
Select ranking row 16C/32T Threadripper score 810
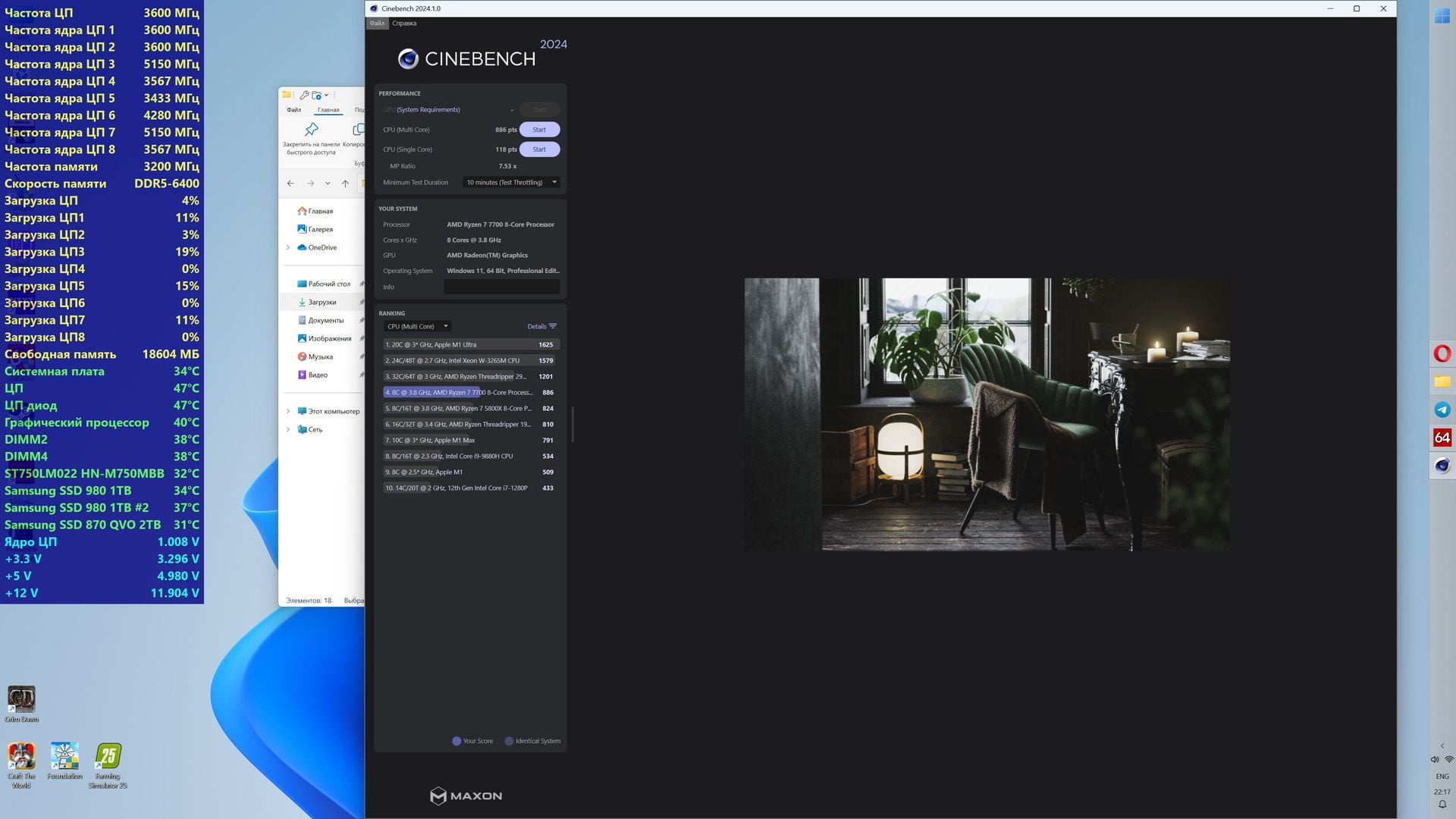pos(471,425)
